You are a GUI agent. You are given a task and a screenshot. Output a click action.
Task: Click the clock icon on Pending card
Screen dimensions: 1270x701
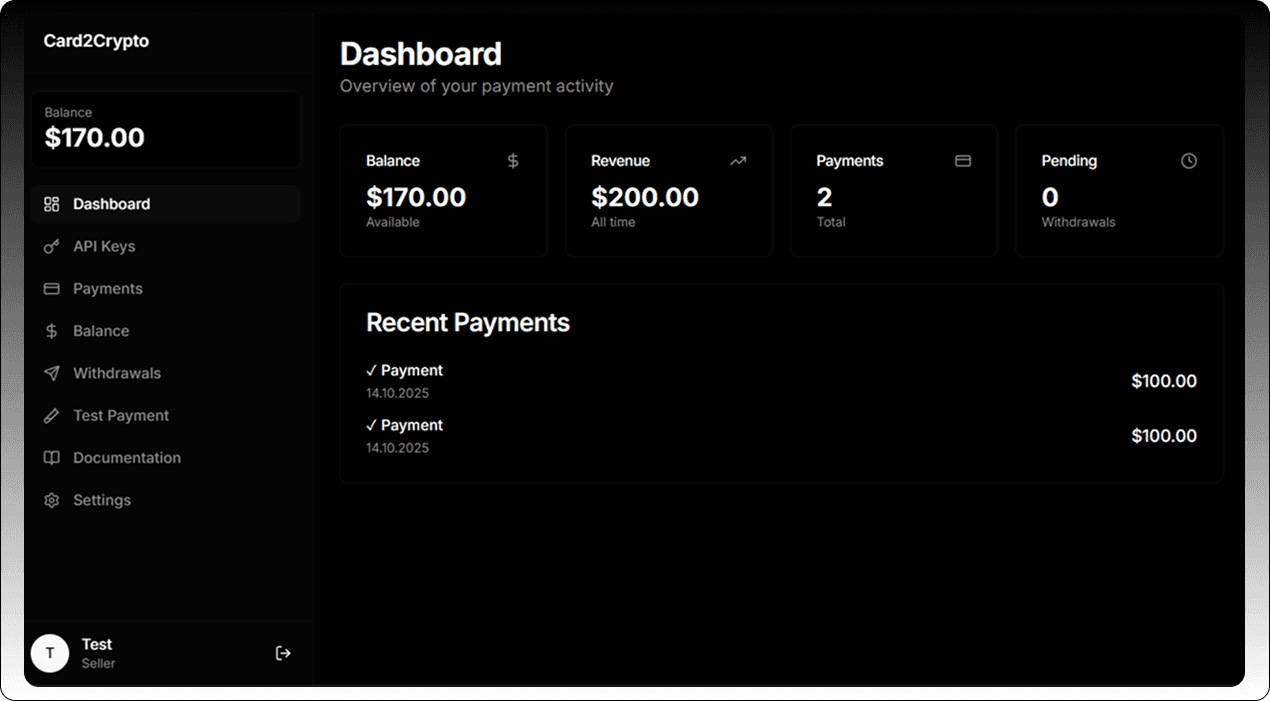[x=1188, y=161]
